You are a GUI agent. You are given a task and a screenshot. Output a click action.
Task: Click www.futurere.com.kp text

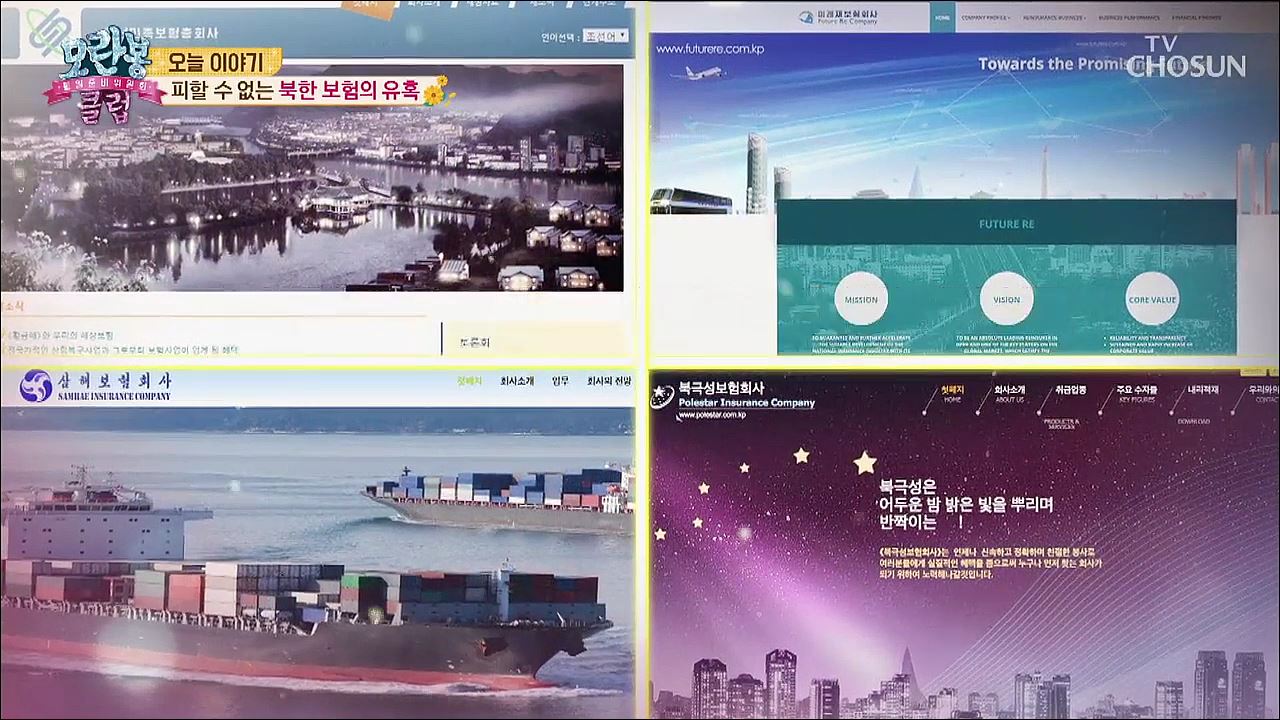(711, 49)
